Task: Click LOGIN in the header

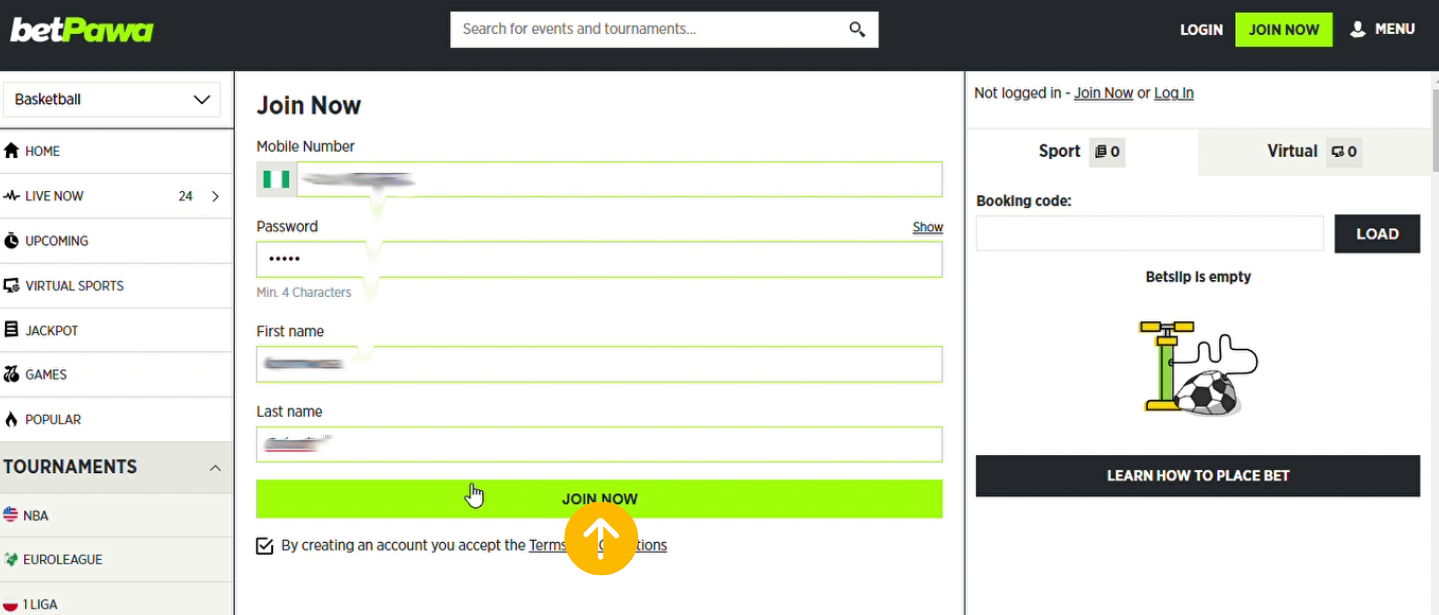Action: coord(1201,30)
